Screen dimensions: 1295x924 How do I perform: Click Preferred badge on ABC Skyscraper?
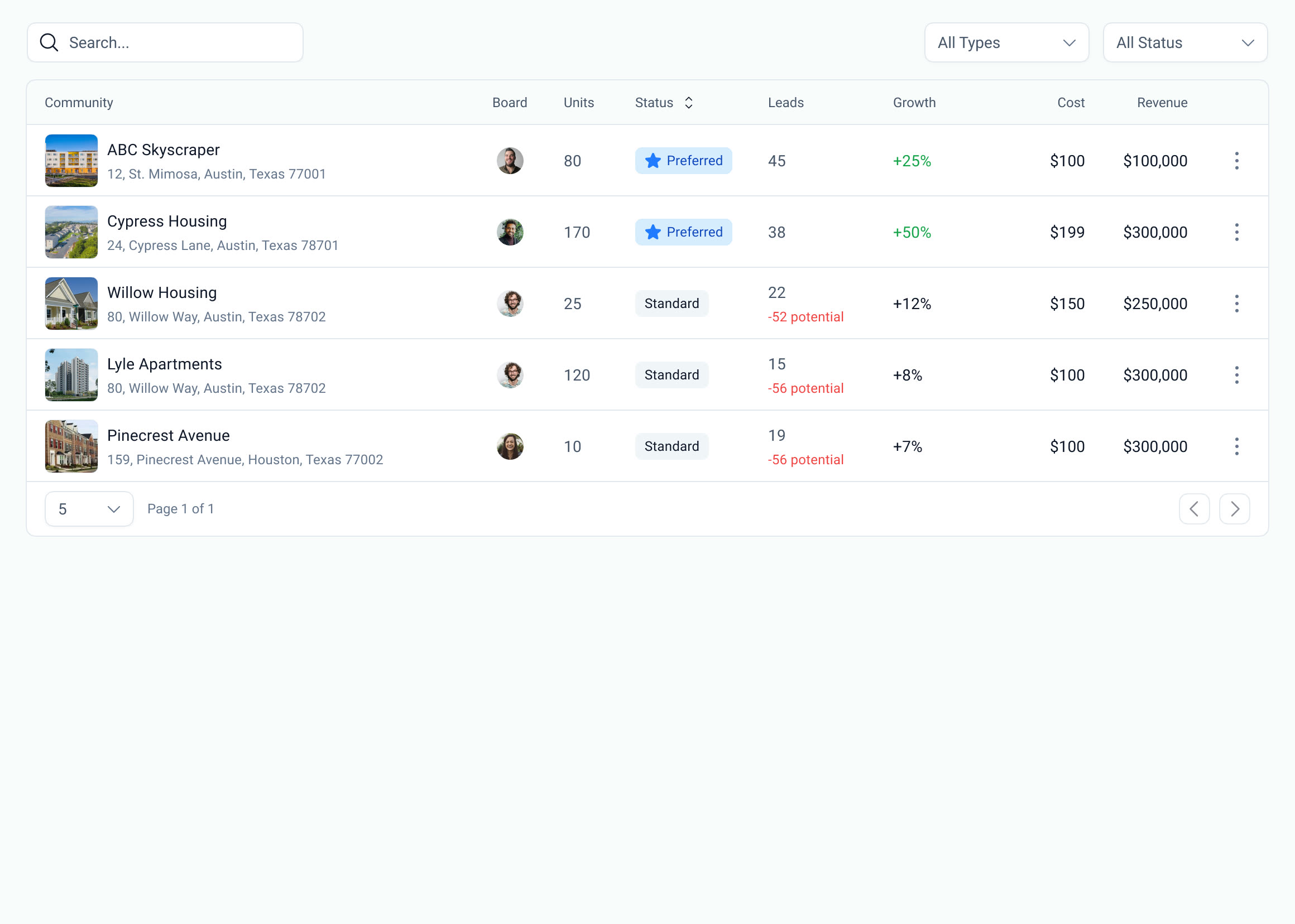click(x=683, y=161)
